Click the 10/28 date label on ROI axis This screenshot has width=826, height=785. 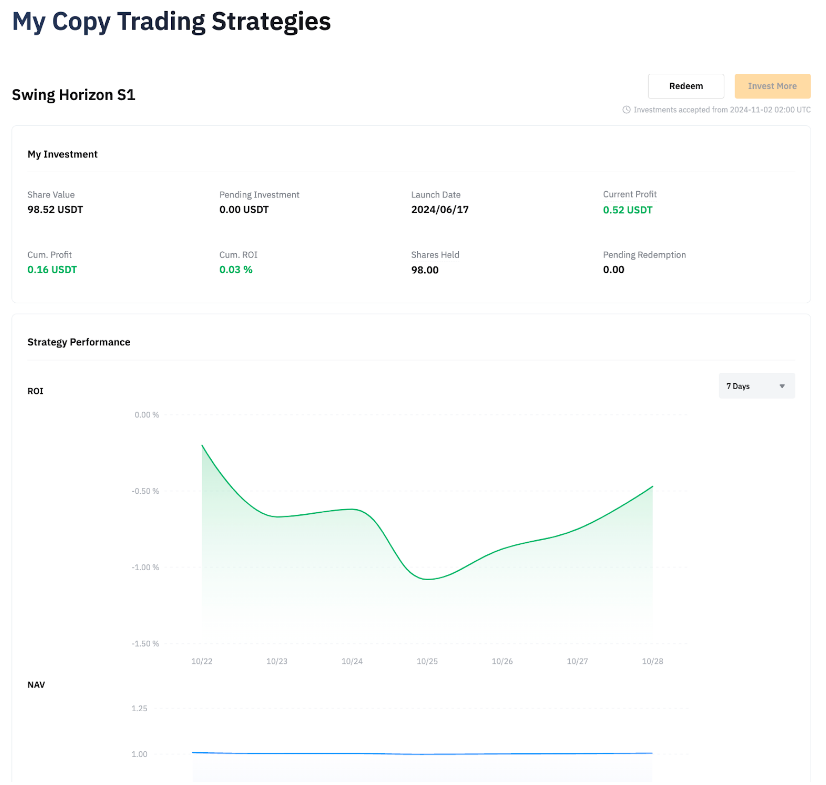(x=652, y=661)
